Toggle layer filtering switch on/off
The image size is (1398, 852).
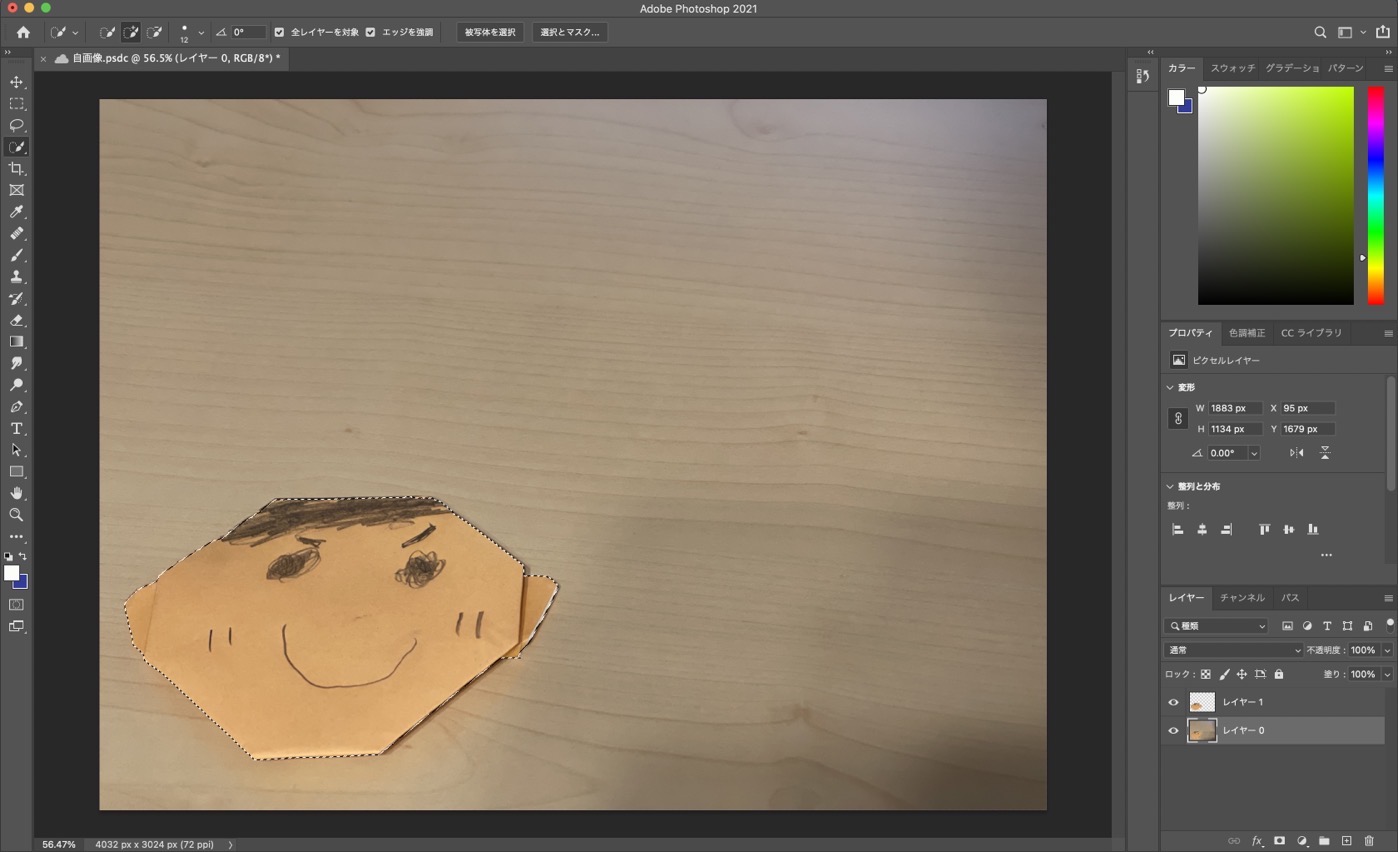1389,625
